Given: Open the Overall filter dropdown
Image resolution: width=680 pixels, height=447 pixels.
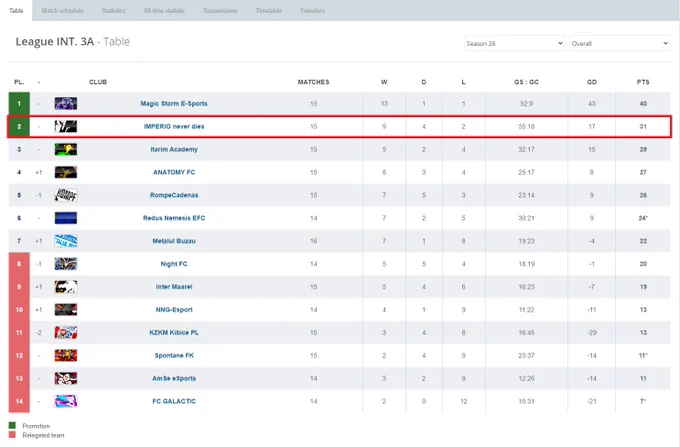Looking at the screenshot, I should point(620,43).
